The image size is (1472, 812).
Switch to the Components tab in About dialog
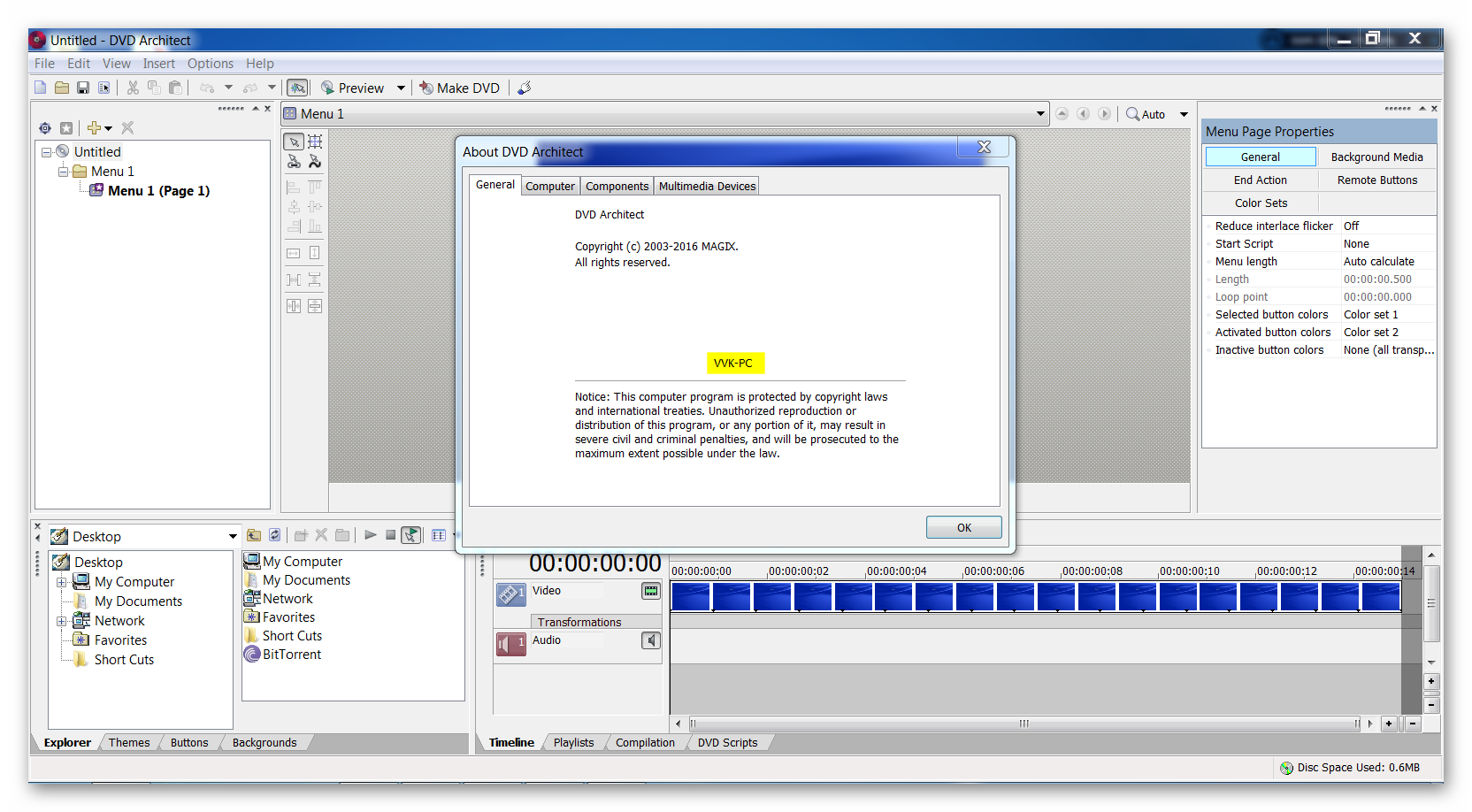coord(617,186)
